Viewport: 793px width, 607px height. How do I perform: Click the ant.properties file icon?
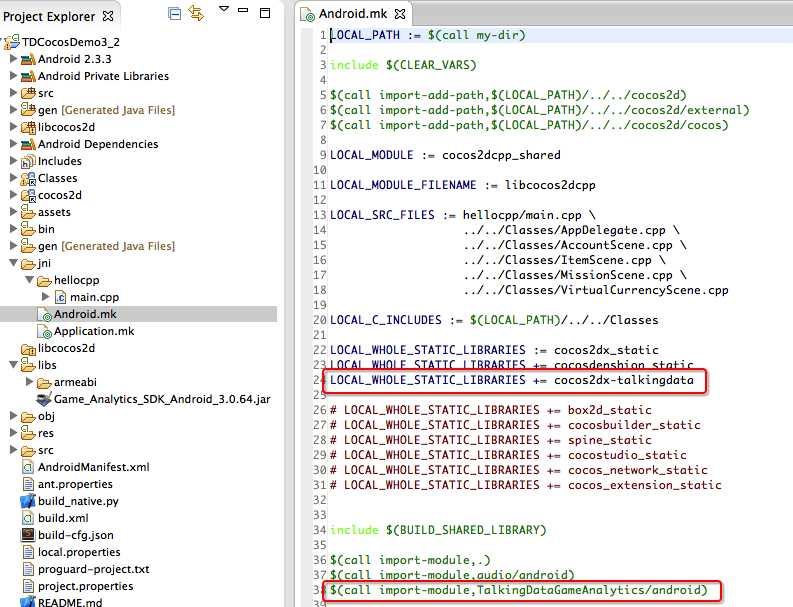[28, 484]
